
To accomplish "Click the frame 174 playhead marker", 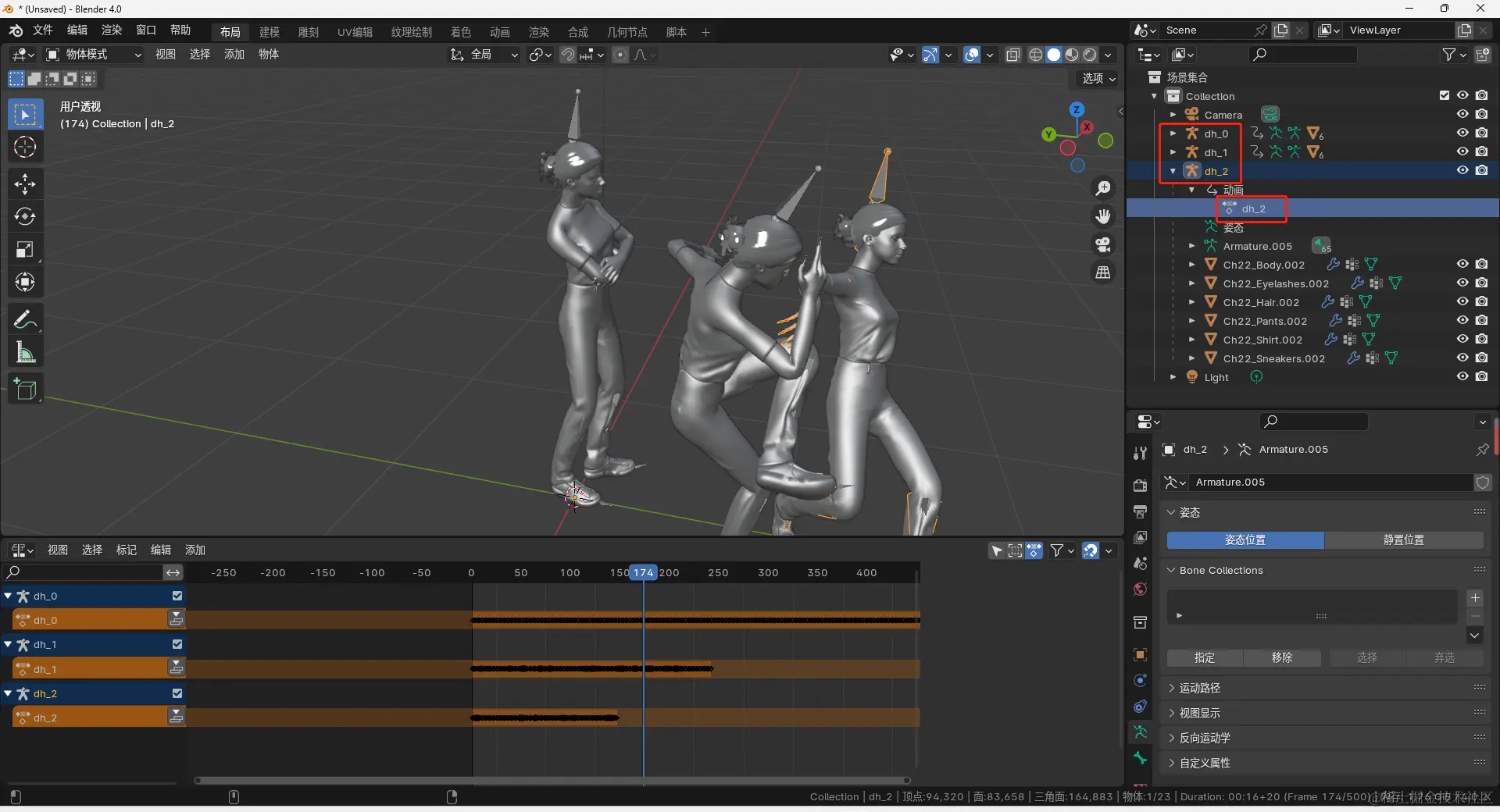I will pyautogui.click(x=643, y=572).
